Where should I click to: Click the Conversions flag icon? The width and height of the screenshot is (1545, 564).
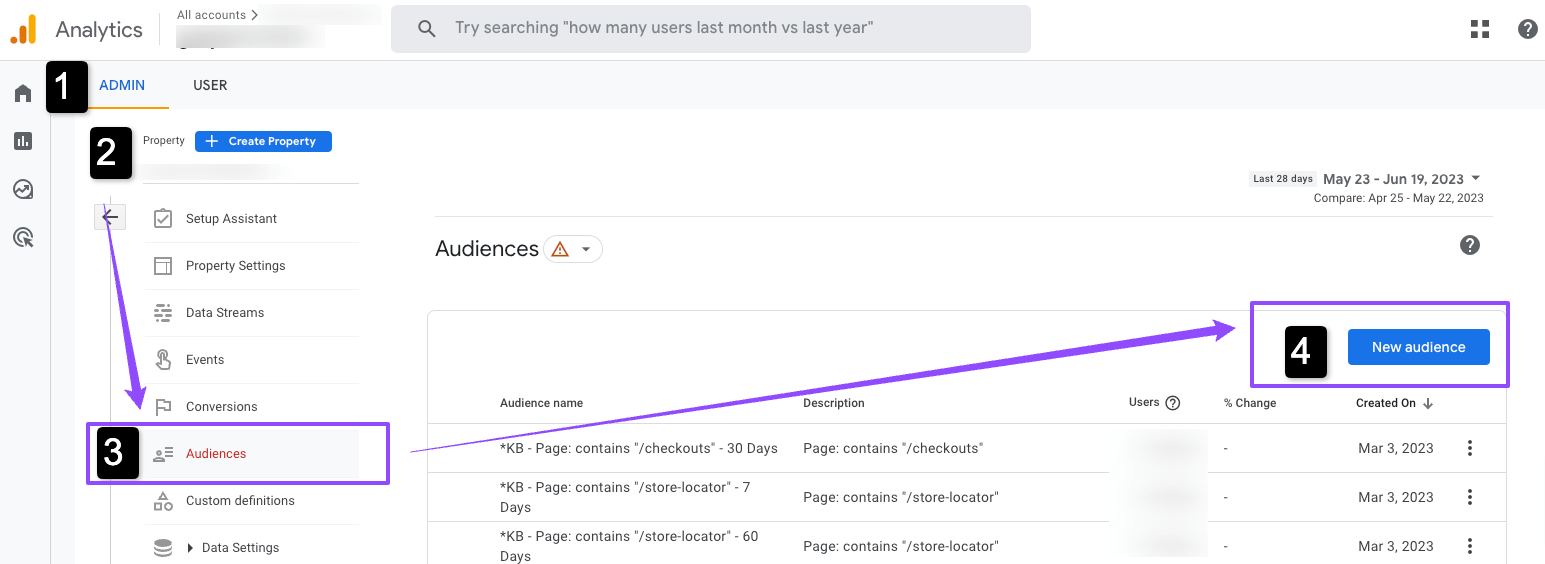tap(163, 407)
